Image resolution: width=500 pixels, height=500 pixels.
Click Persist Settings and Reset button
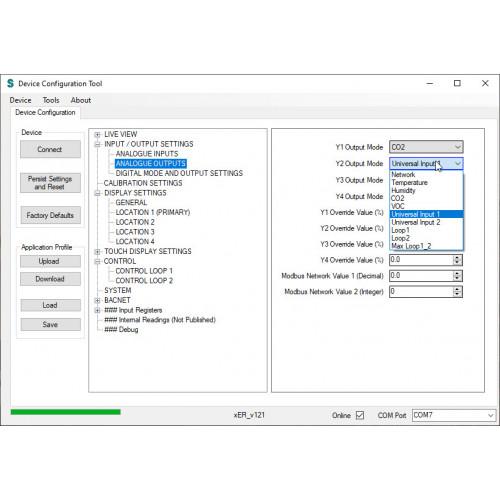tap(50, 183)
